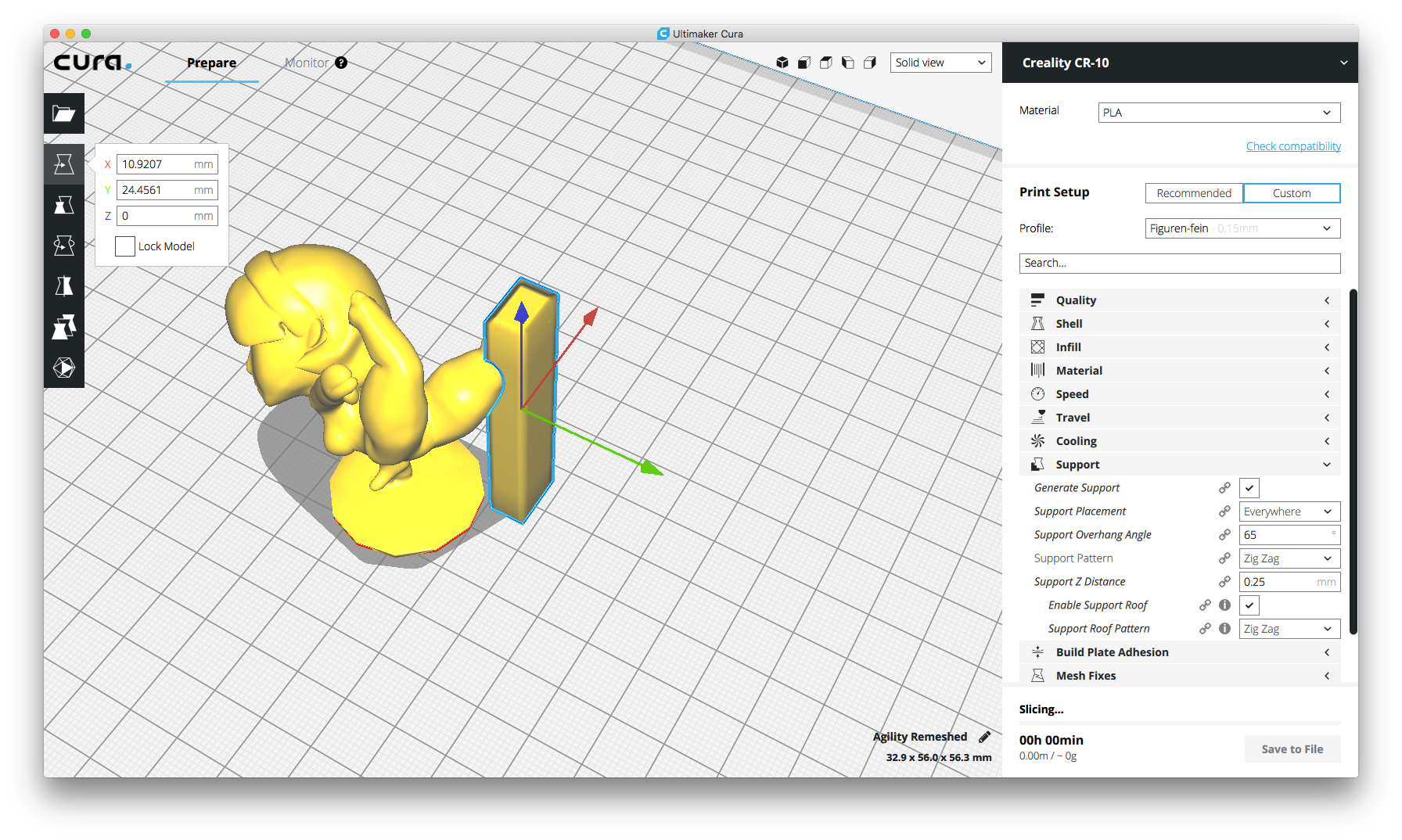Select the Prepare tab
This screenshot has height=840, width=1402.
211,63
